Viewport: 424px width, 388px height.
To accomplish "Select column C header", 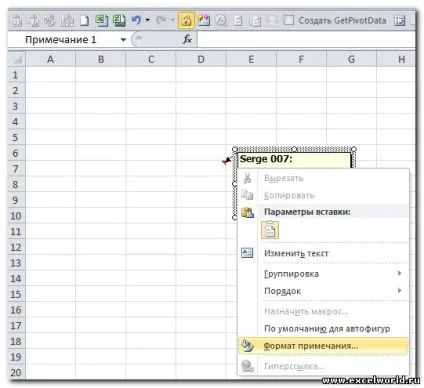I will (151, 59).
